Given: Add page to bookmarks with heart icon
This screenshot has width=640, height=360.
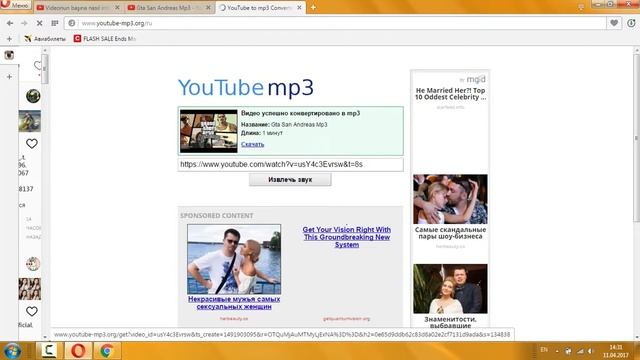Looking at the screenshot, I should click(x=614, y=23).
